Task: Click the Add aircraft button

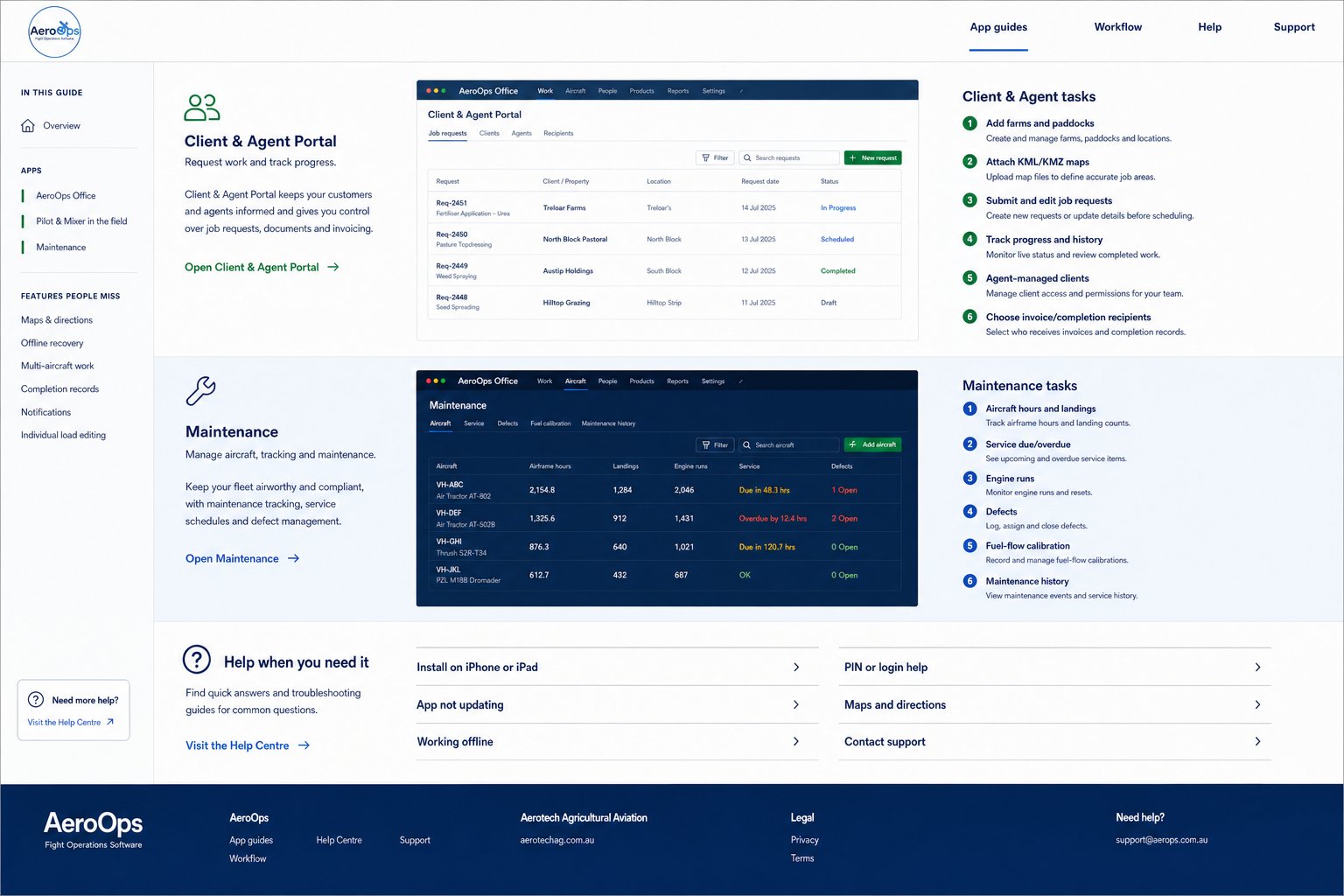Action: (872, 444)
